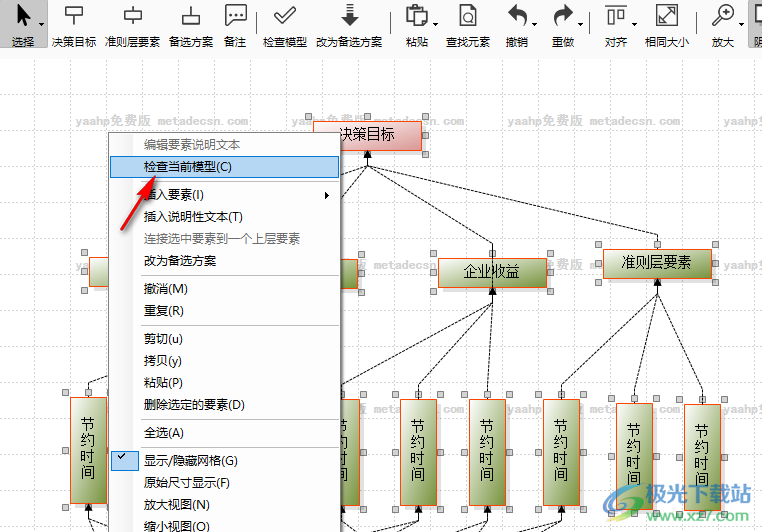762x532 pixels.
Task: Click the 撤销 undo arrow
Action: 517,17
